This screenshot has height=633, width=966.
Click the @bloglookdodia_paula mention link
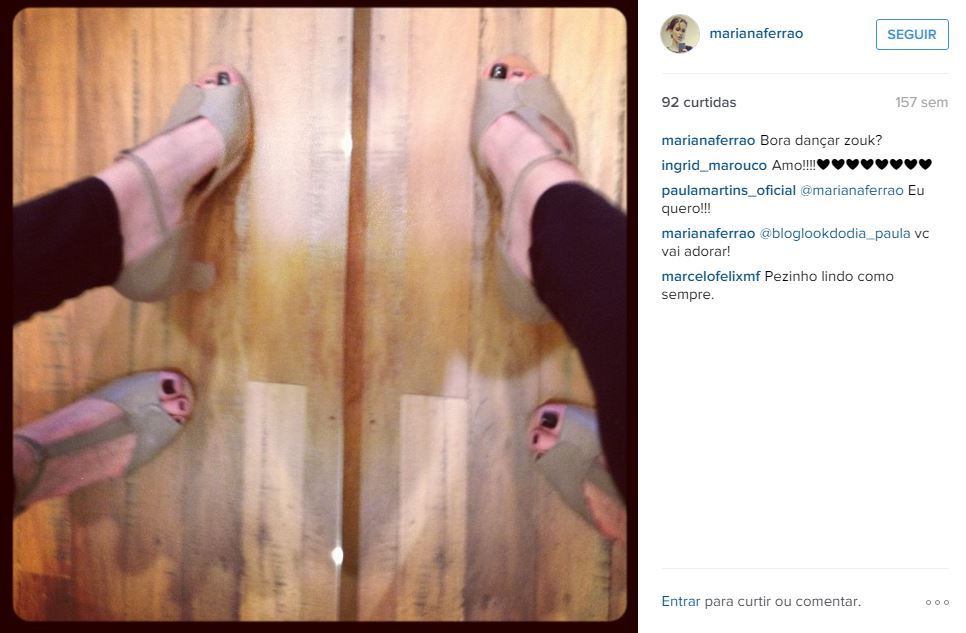835,234
